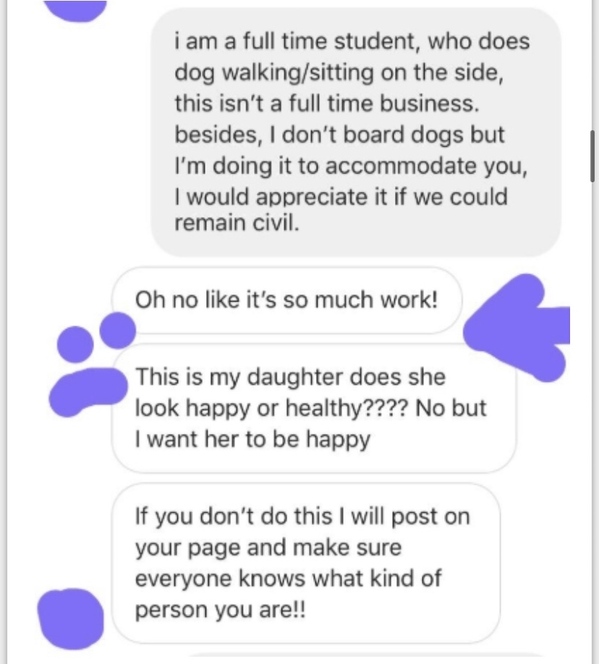This screenshot has width=599, height=664.
Task: Click the purple-covered avatar beside the last message
Action: tap(71, 619)
